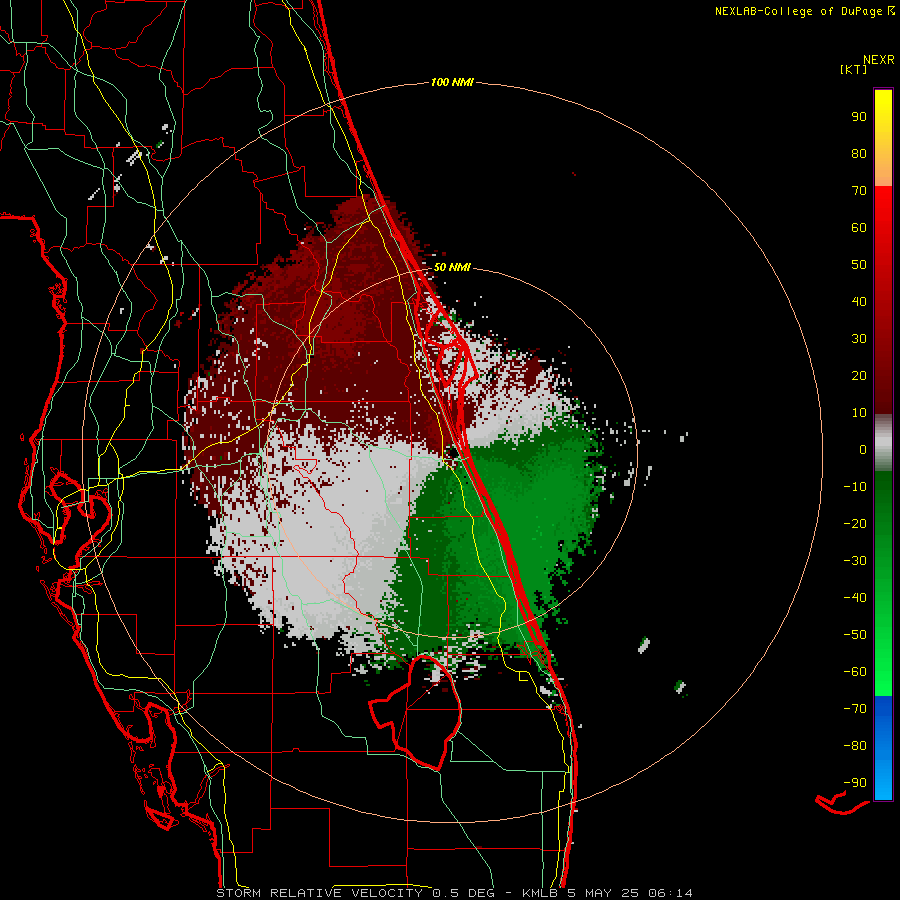Click the 20 value on velocity scale
This screenshot has width=900, height=900.
point(859,376)
